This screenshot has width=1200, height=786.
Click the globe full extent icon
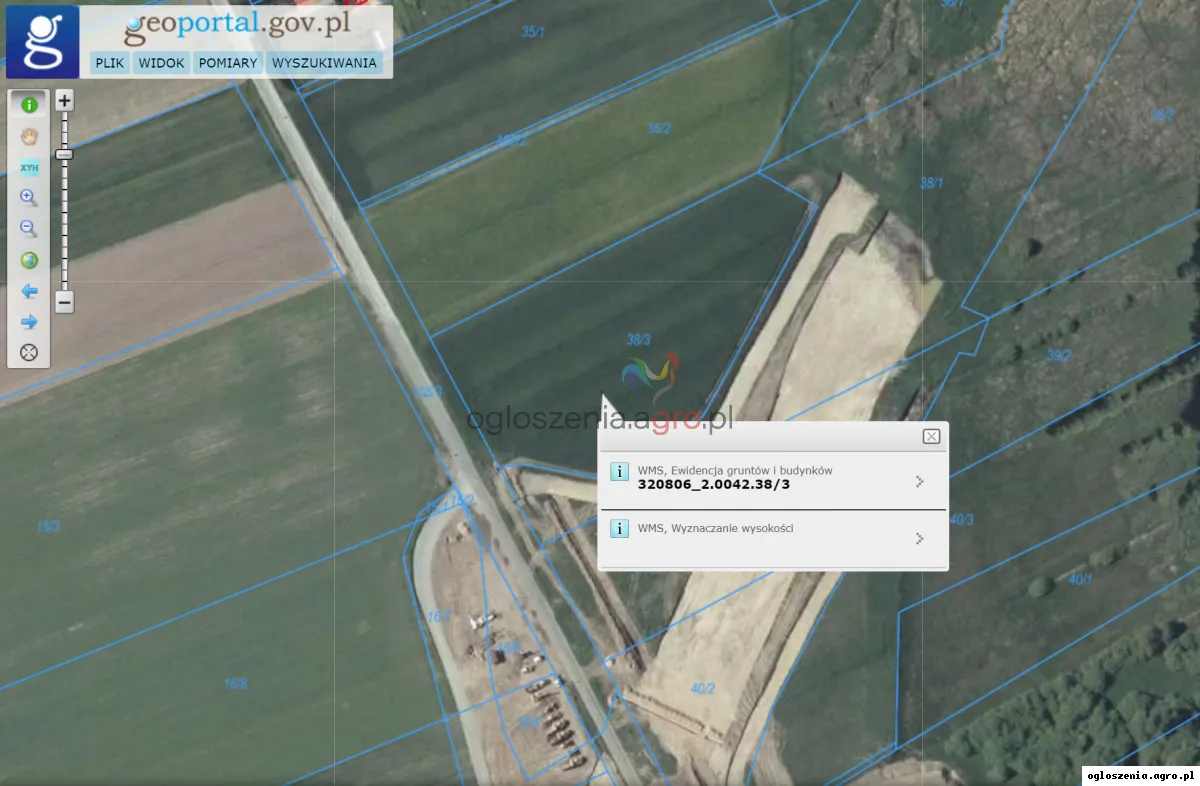coord(29,260)
